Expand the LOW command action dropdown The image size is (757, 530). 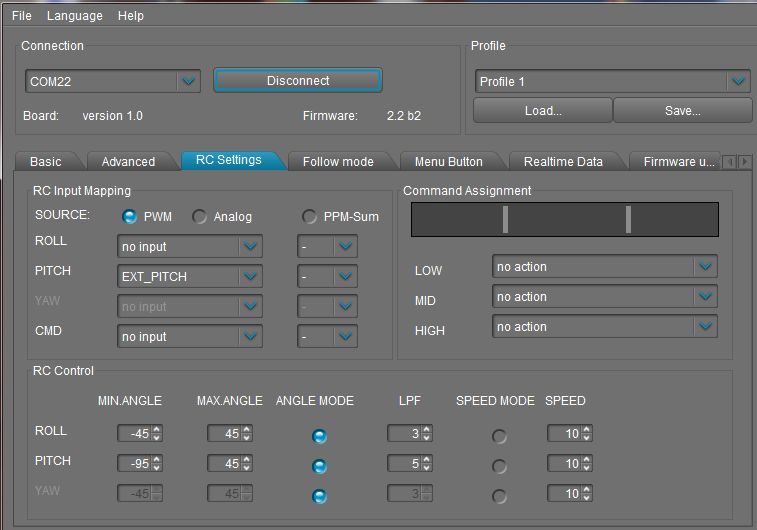coord(706,266)
